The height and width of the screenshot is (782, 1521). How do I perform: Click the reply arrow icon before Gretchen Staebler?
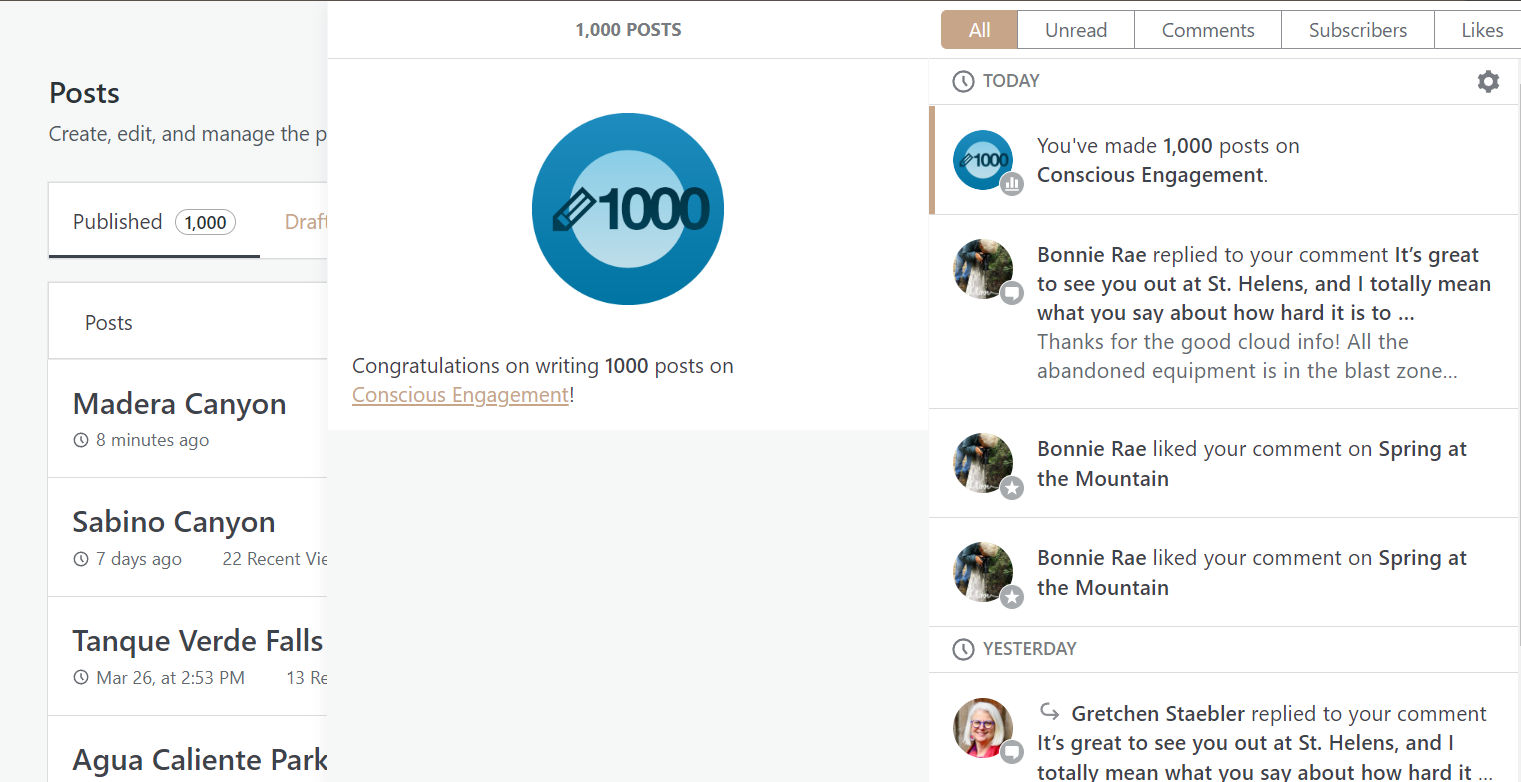tap(1049, 712)
